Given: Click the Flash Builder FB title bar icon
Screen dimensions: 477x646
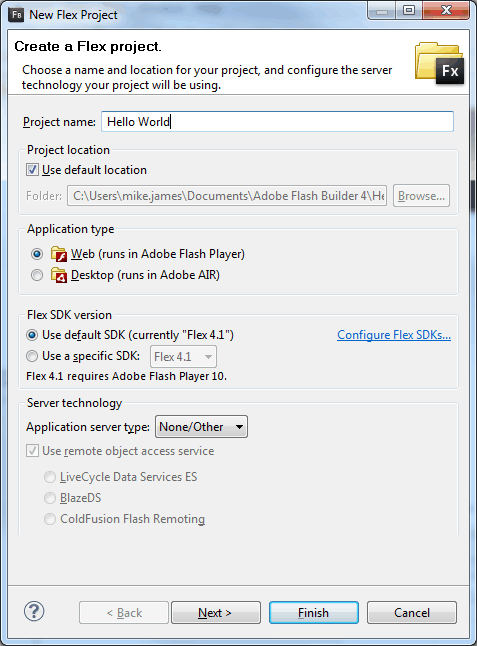Looking at the screenshot, I should (16, 15).
